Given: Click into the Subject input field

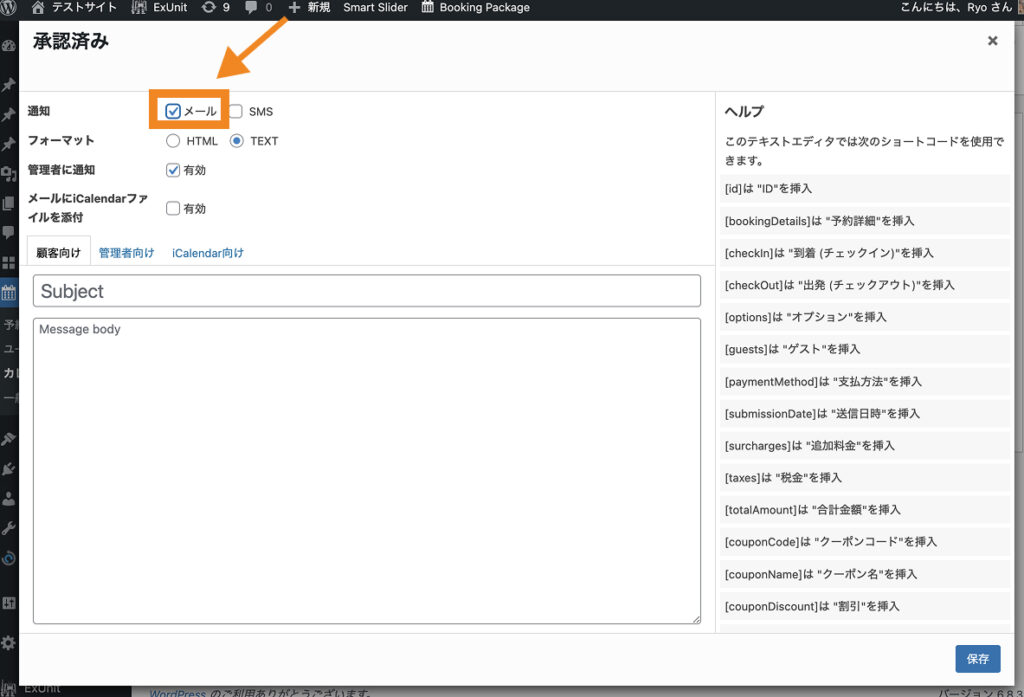Looking at the screenshot, I should pos(366,291).
